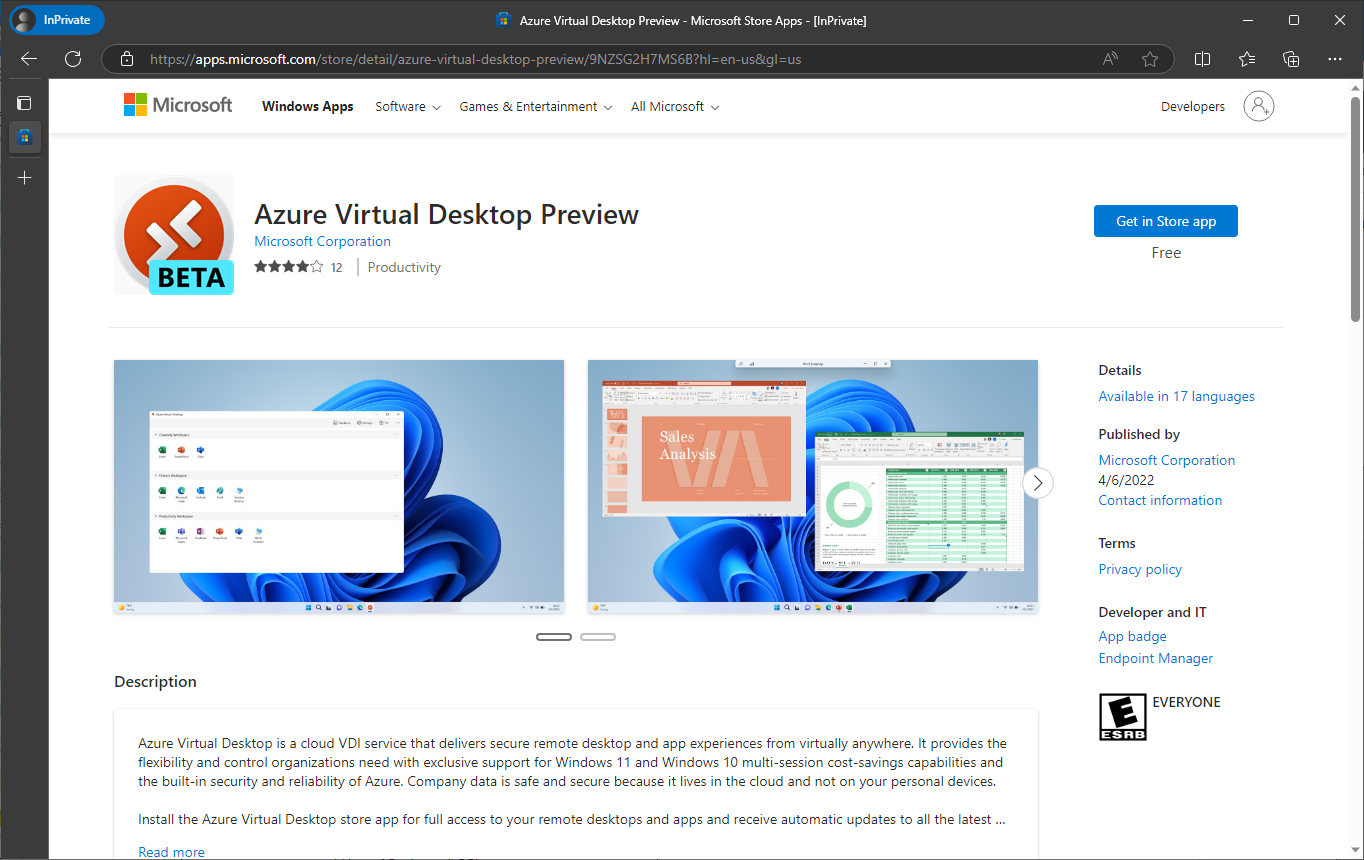Image resolution: width=1364 pixels, height=860 pixels.
Task: Click the 12 ratings count
Action: pos(337,267)
